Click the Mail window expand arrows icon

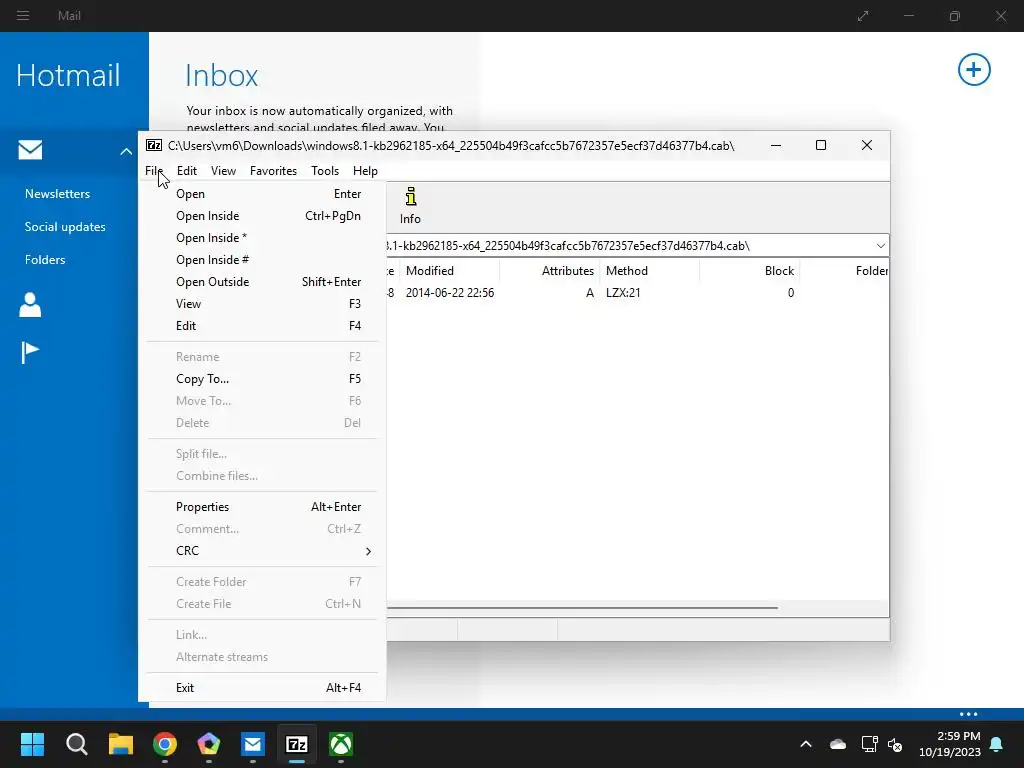point(863,16)
